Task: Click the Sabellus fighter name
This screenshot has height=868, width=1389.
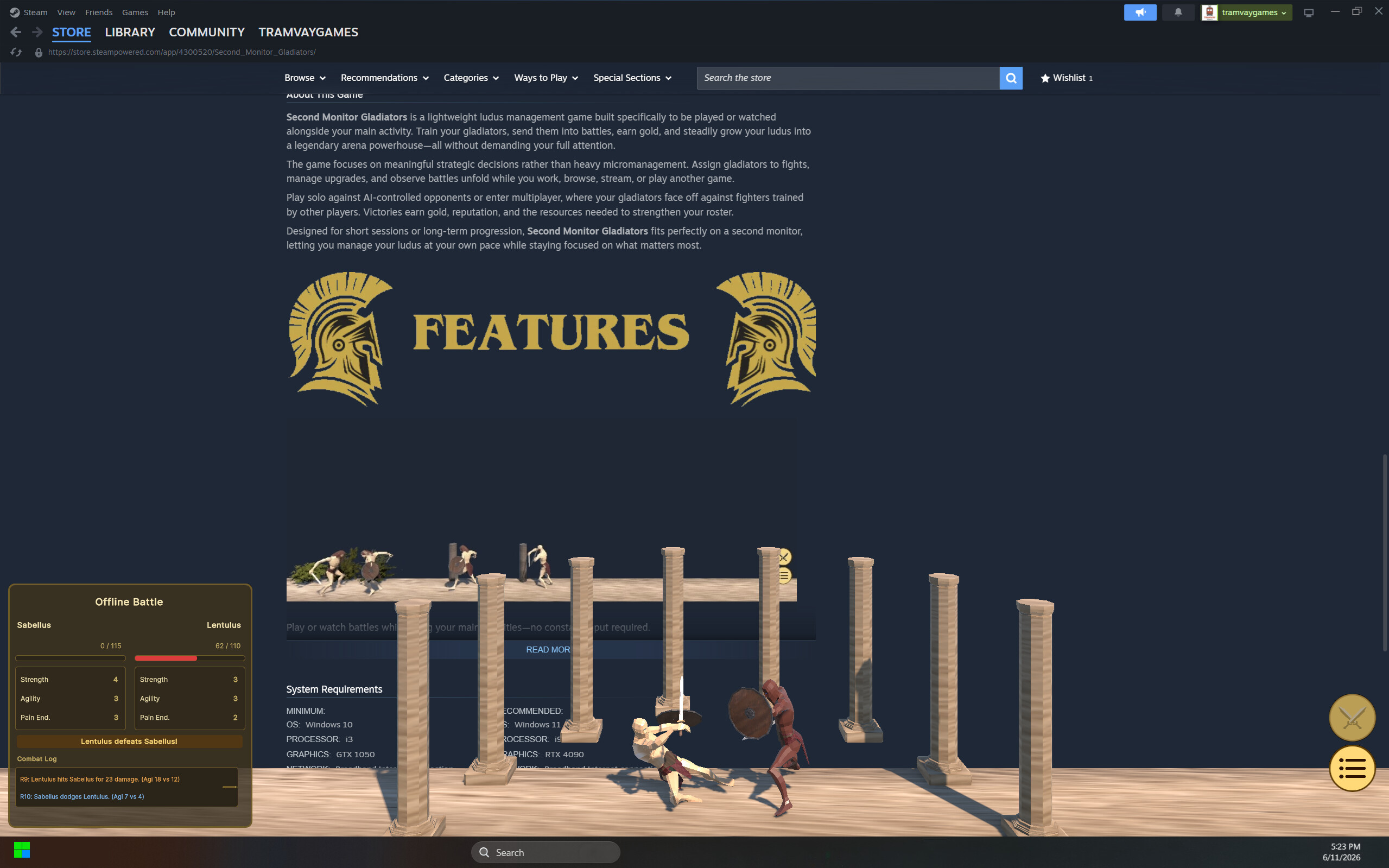Action: point(34,625)
